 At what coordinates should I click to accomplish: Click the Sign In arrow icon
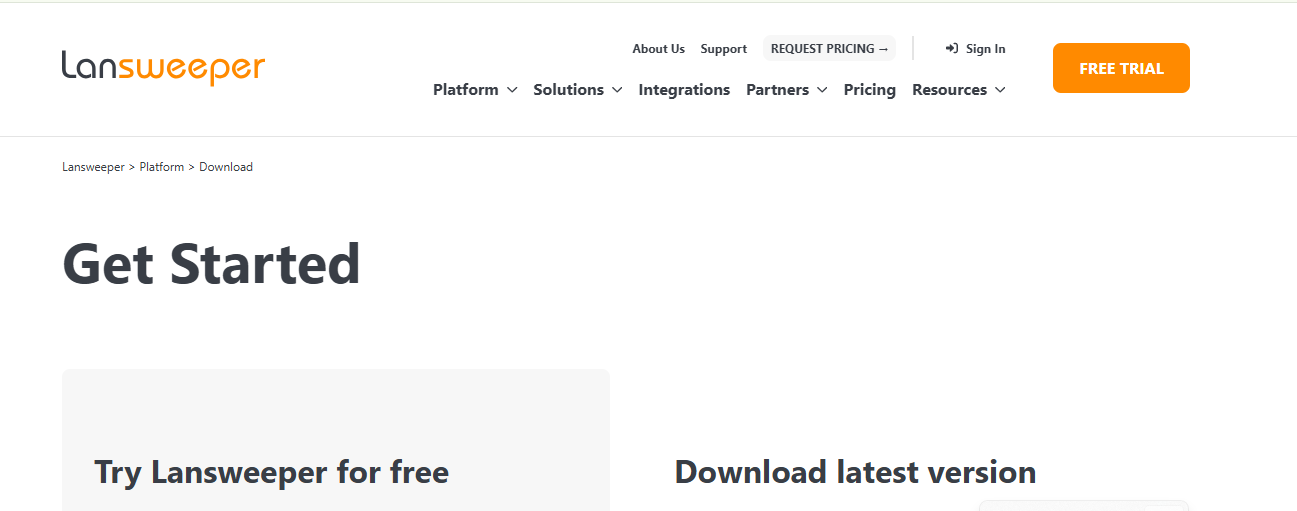(952, 48)
